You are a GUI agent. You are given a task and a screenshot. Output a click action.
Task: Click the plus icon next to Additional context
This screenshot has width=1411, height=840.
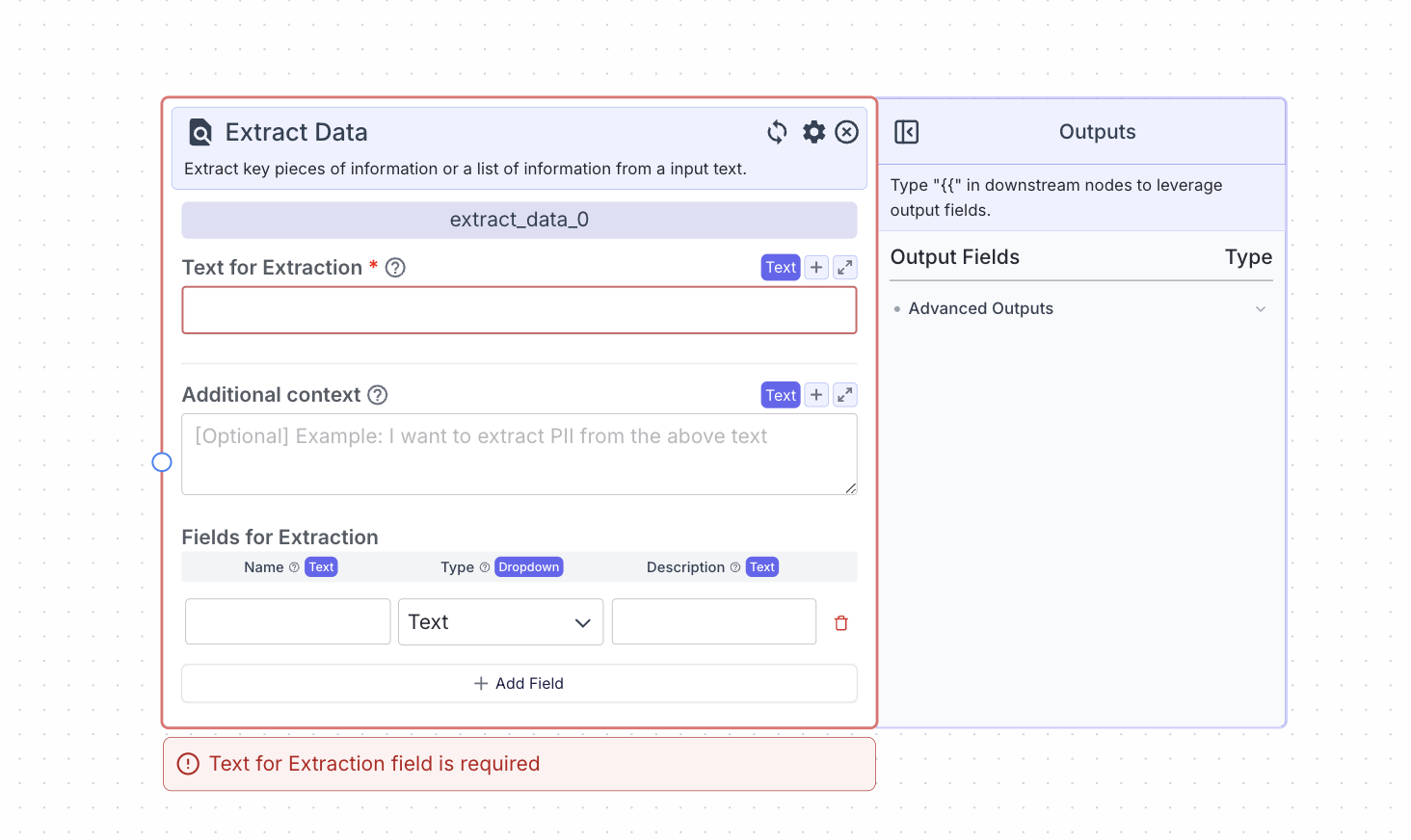click(x=815, y=394)
